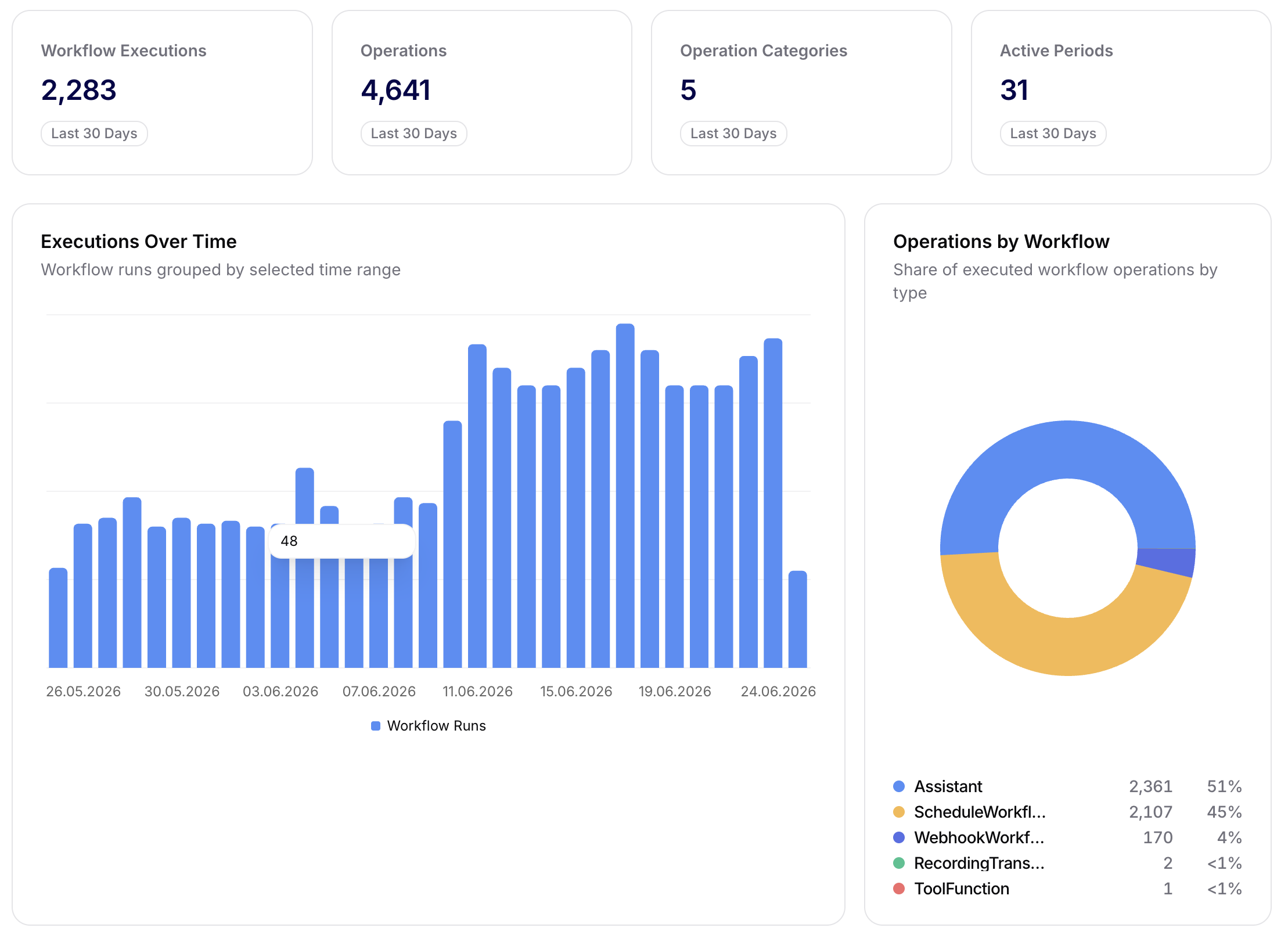Select the Operation Categories value 5
The height and width of the screenshot is (935, 1288).
point(688,91)
